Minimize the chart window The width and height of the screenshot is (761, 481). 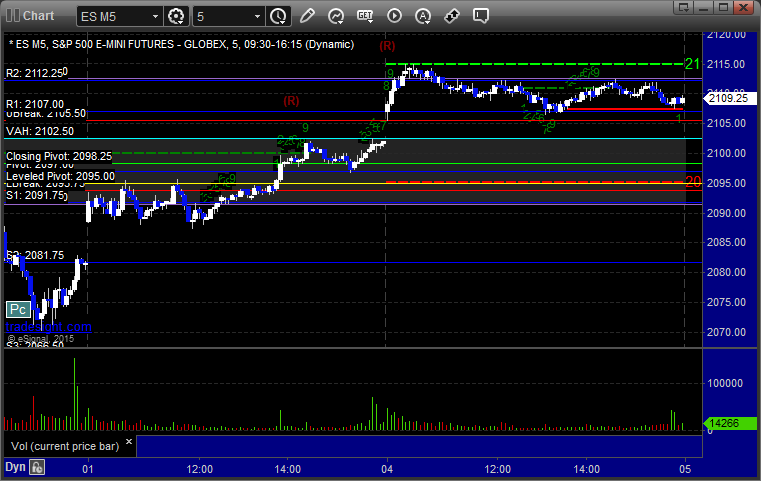tap(704, 7)
